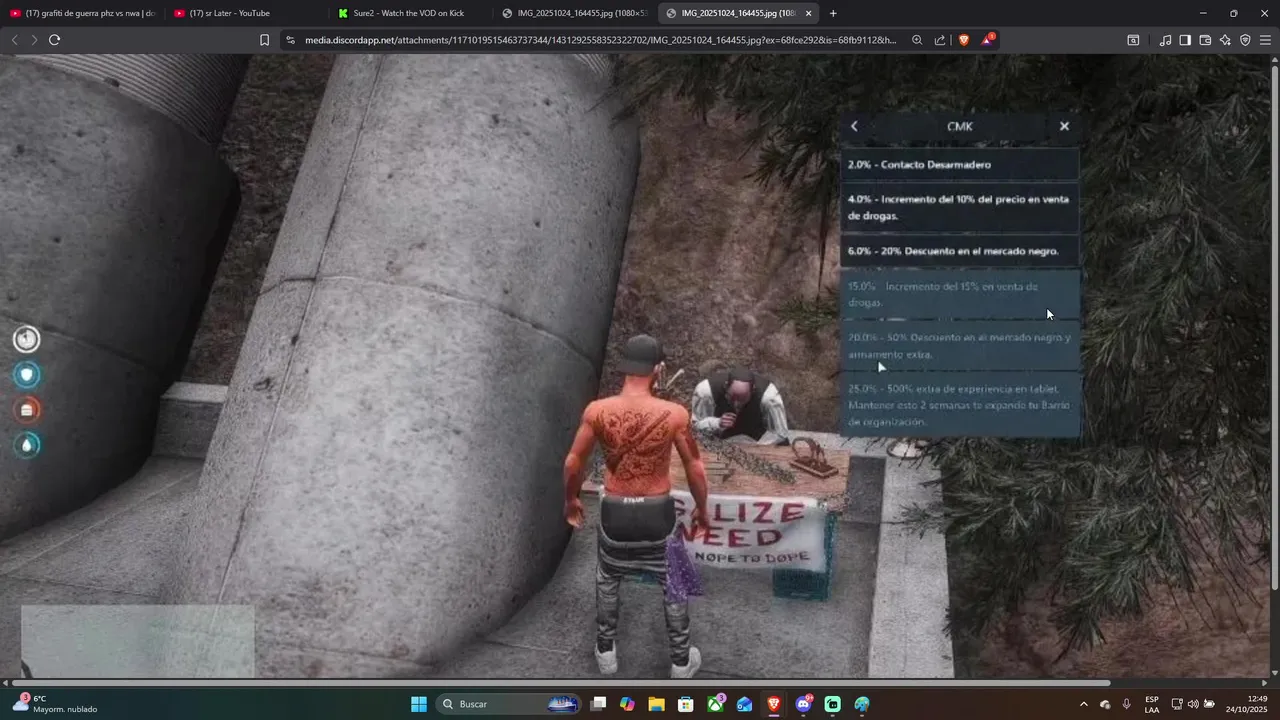The width and height of the screenshot is (1280, 720).
Task: Open a new browser tab
Action: (x=833, y=13)
